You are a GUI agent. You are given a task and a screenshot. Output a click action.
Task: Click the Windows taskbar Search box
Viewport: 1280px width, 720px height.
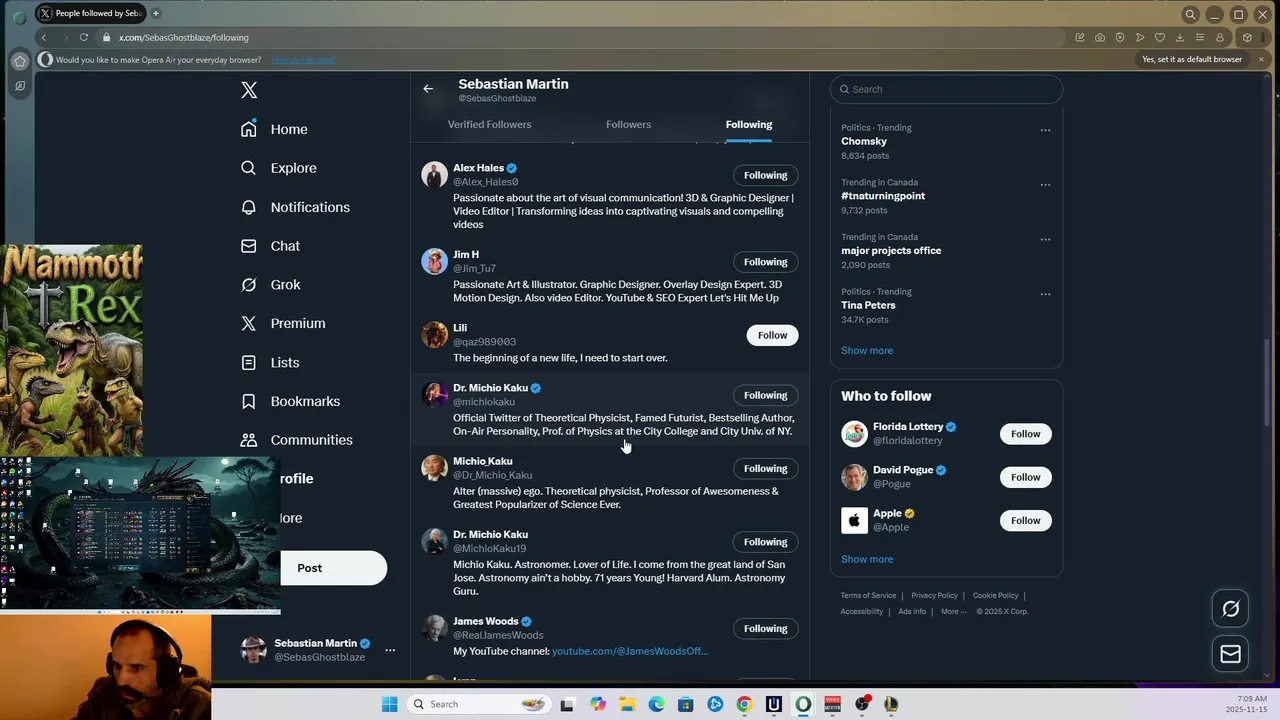click(x=480, y=704)
